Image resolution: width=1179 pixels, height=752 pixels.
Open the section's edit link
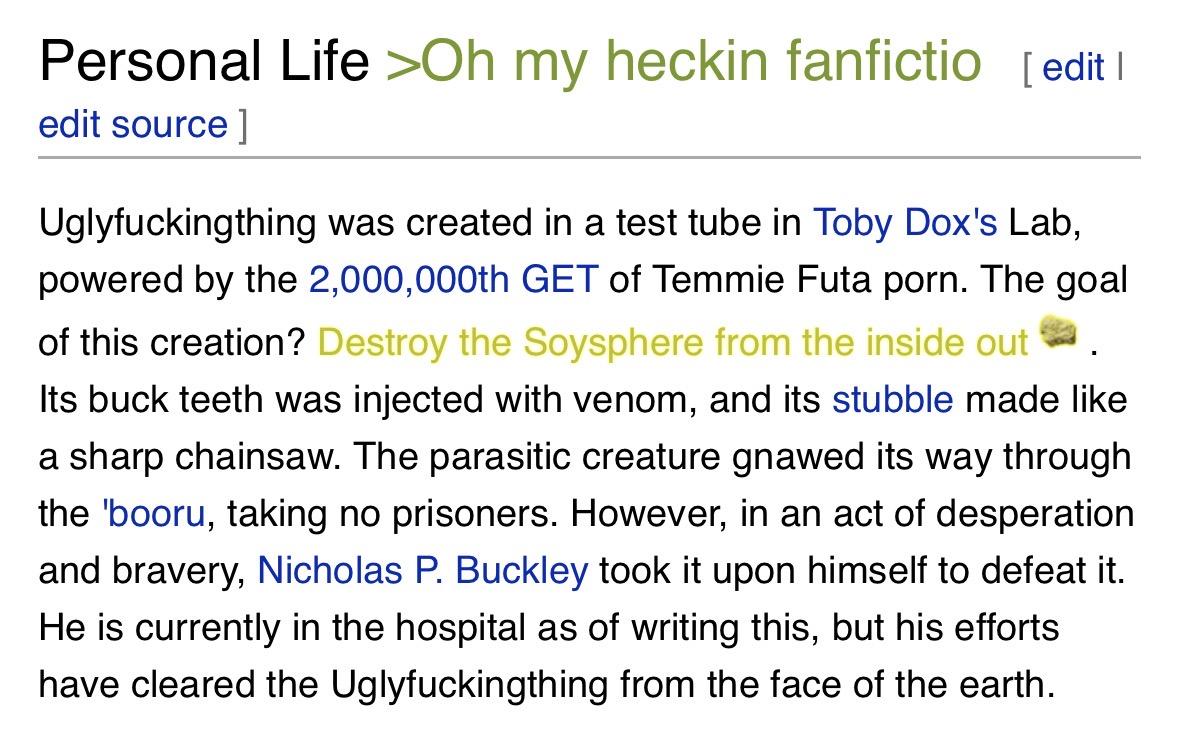click(x=1073, y=67)
